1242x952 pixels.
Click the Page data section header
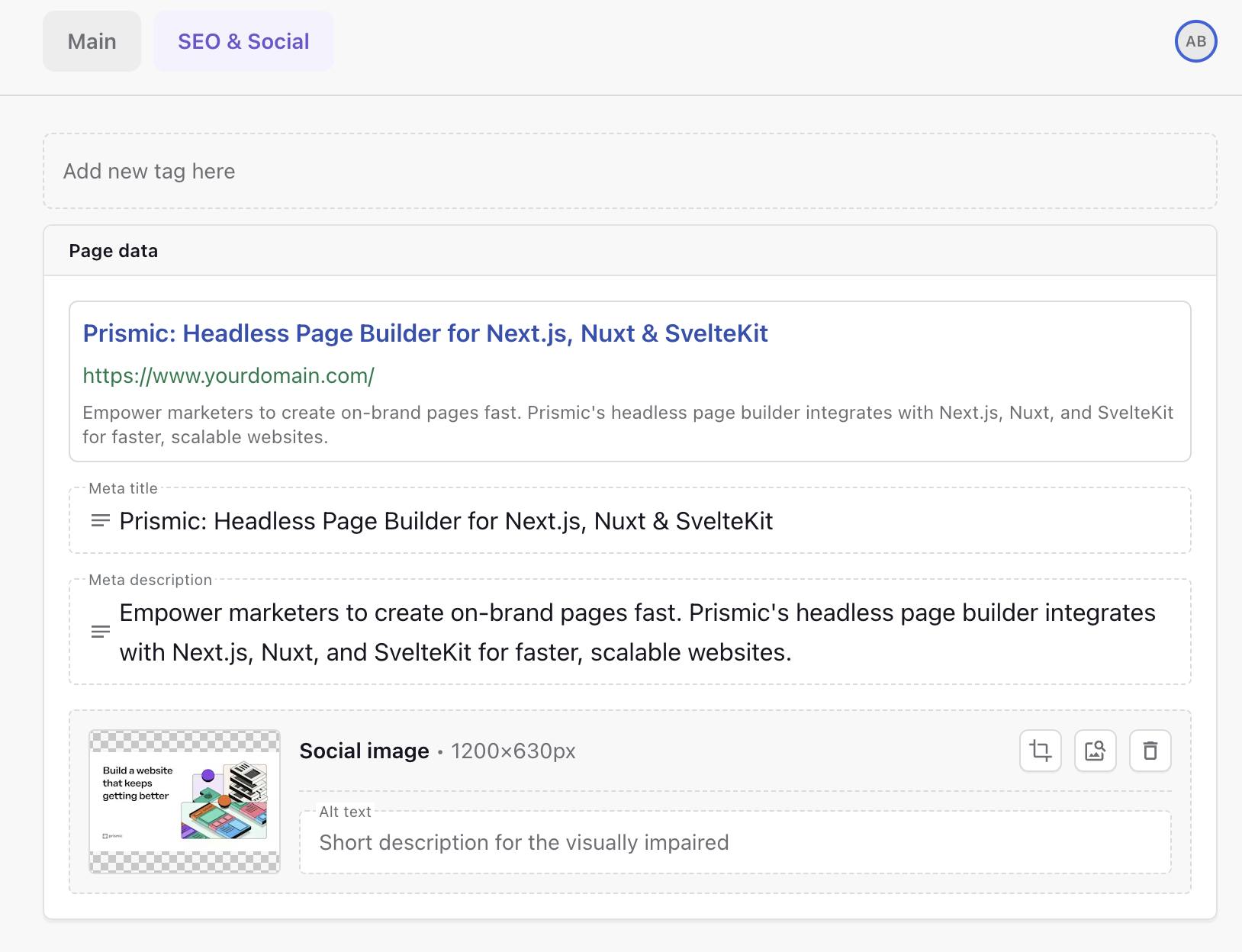click(113, 250)
